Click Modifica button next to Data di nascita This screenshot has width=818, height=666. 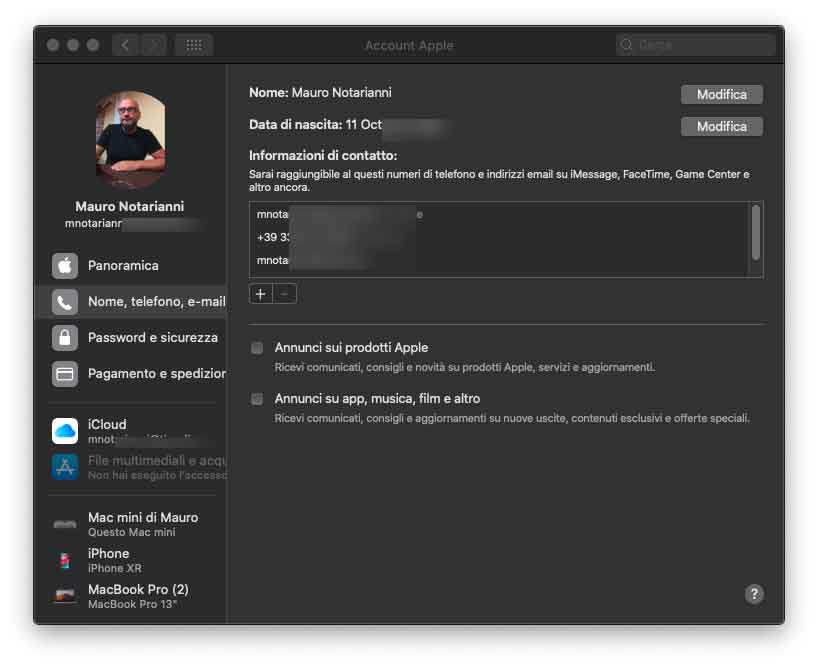[x=721, y=126]
